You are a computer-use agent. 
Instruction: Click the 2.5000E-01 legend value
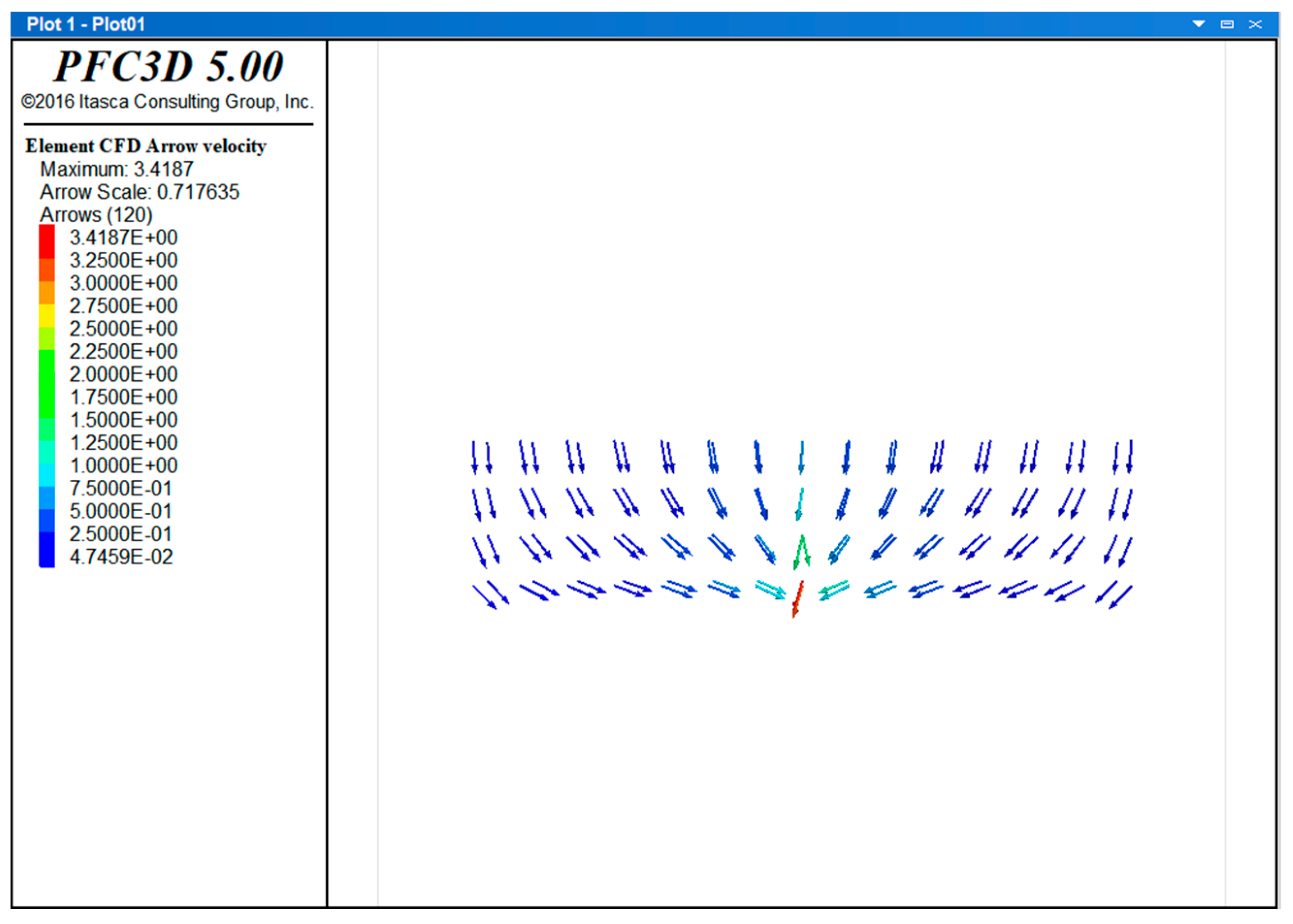pos(121,534)
